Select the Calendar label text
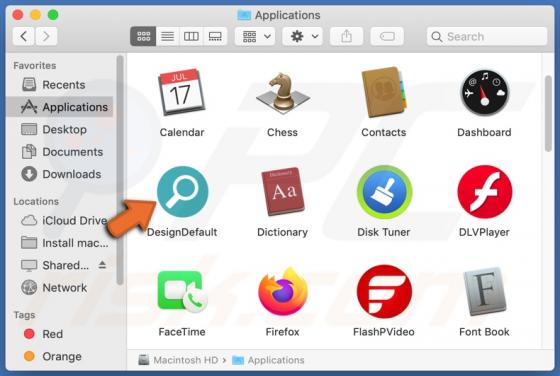 [182, 132]
